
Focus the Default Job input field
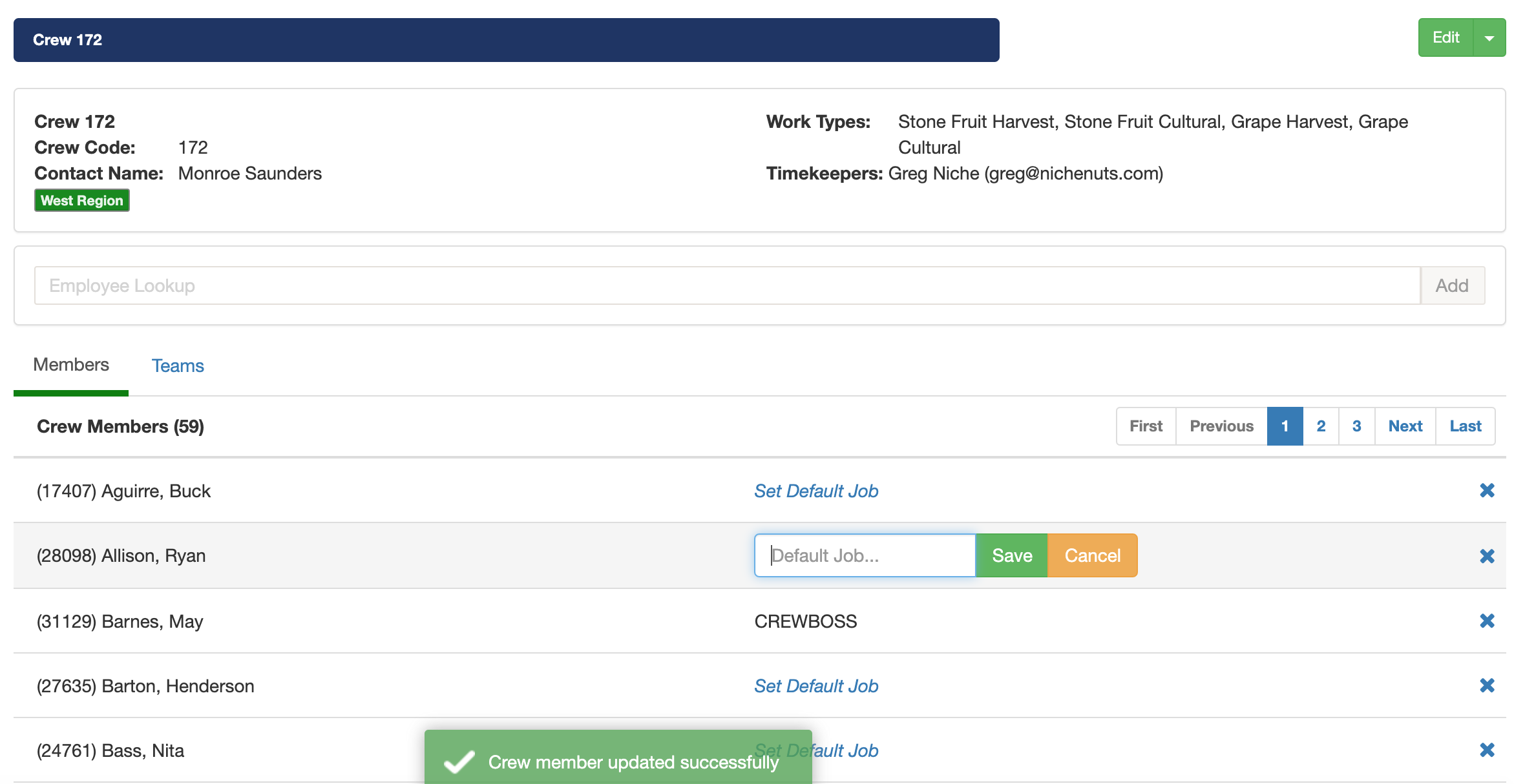[865, 555]
